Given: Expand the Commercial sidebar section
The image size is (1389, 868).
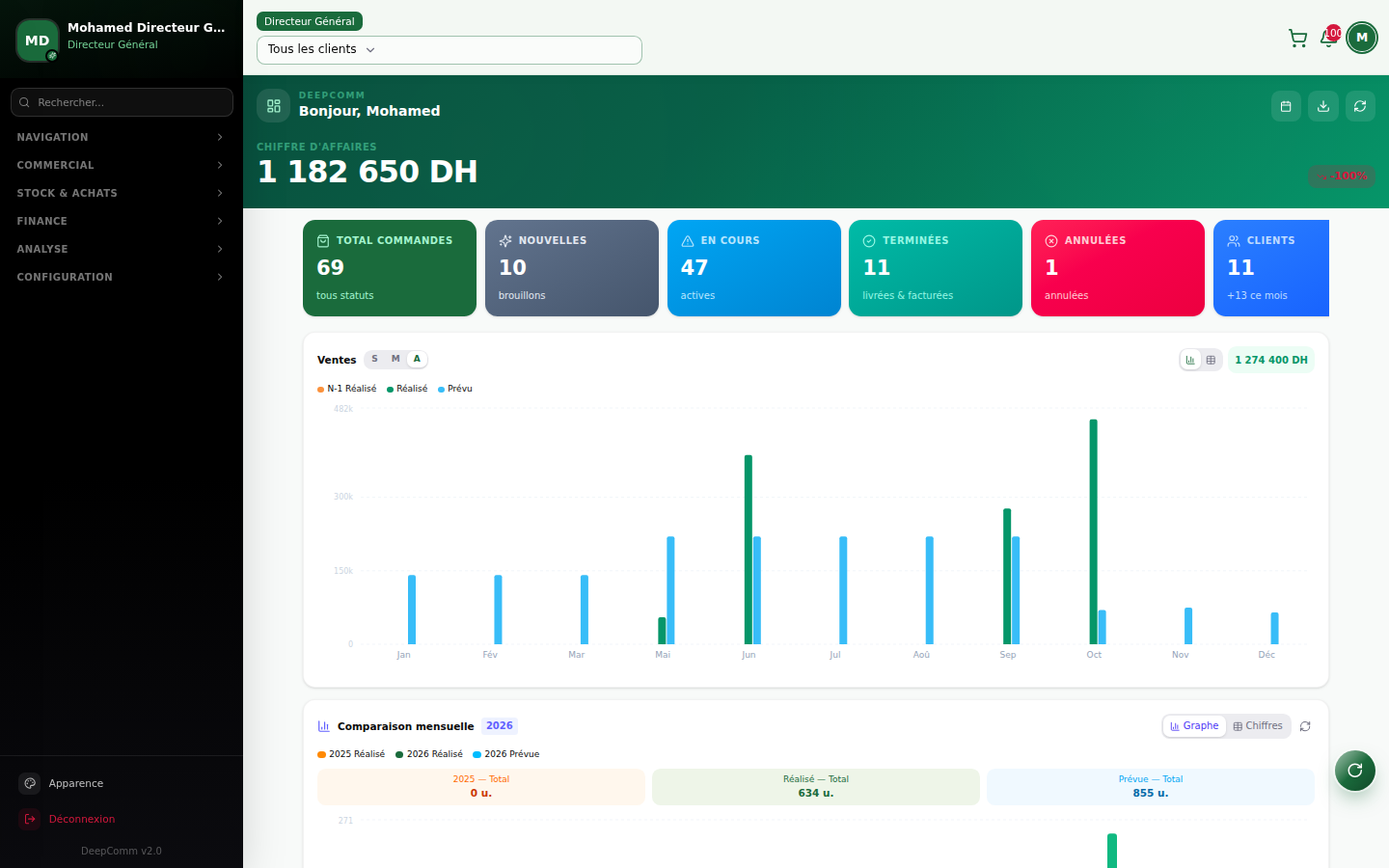Looking at the screenshot, I should coord(122,165).
